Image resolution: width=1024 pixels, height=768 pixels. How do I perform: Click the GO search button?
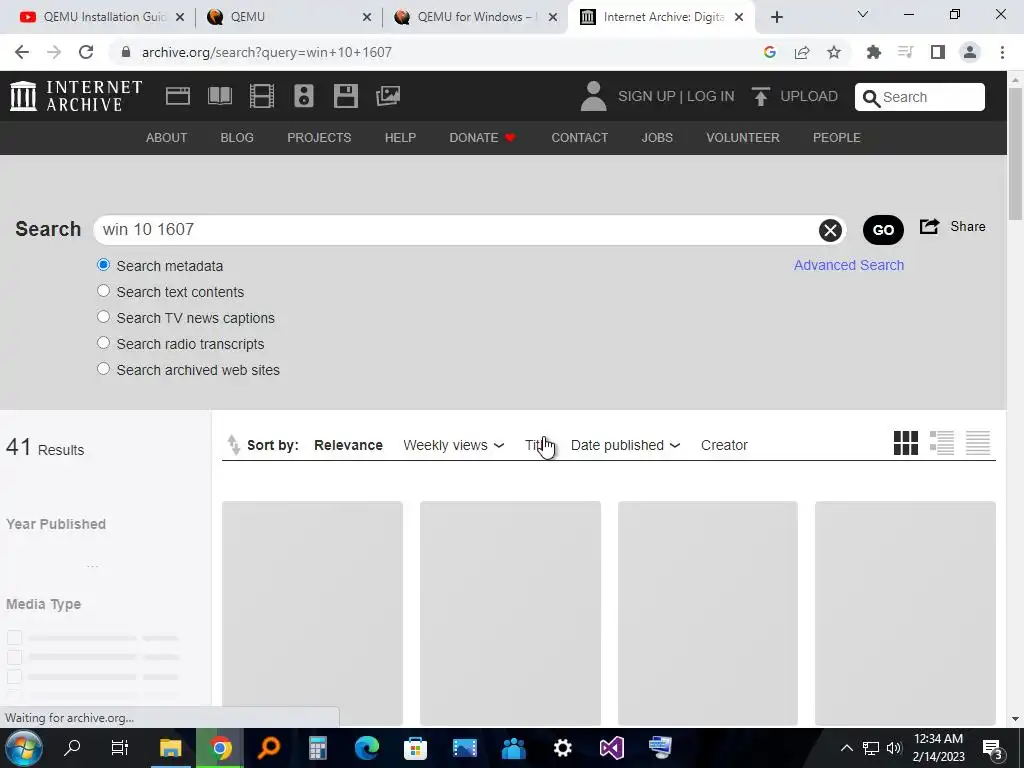(883, 230)
